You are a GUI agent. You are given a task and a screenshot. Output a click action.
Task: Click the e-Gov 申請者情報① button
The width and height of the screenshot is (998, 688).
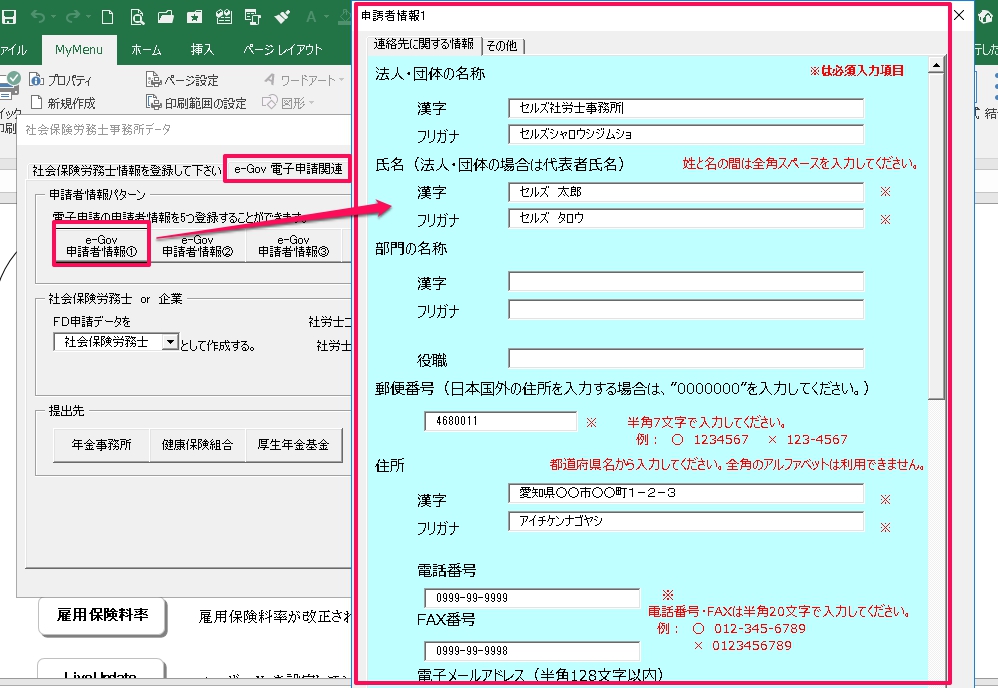tap(102, 246)
